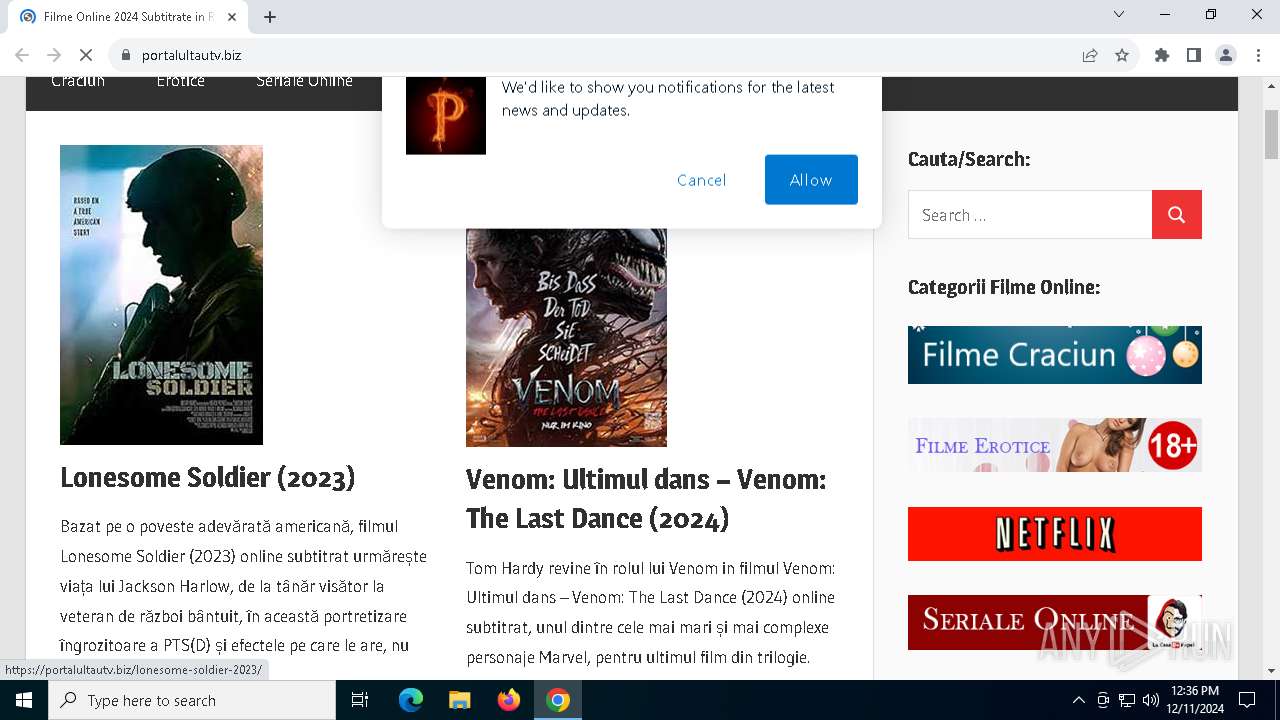Open the Netflix category banner
The image size is (1280, 720).
click(x=1055, y=534)
